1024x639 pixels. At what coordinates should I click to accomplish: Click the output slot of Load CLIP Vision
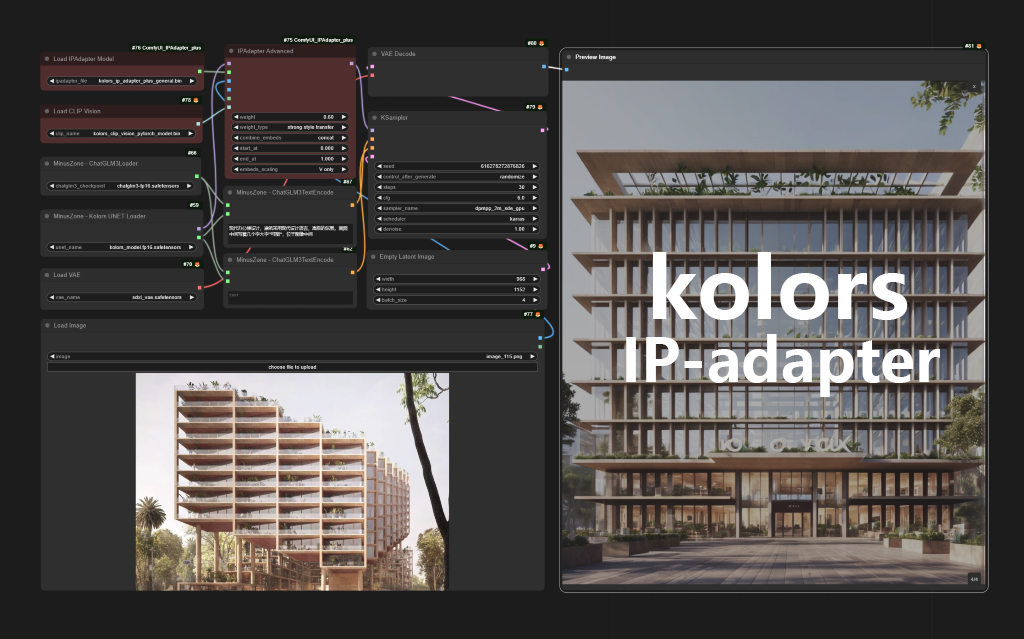click(199, 123)
